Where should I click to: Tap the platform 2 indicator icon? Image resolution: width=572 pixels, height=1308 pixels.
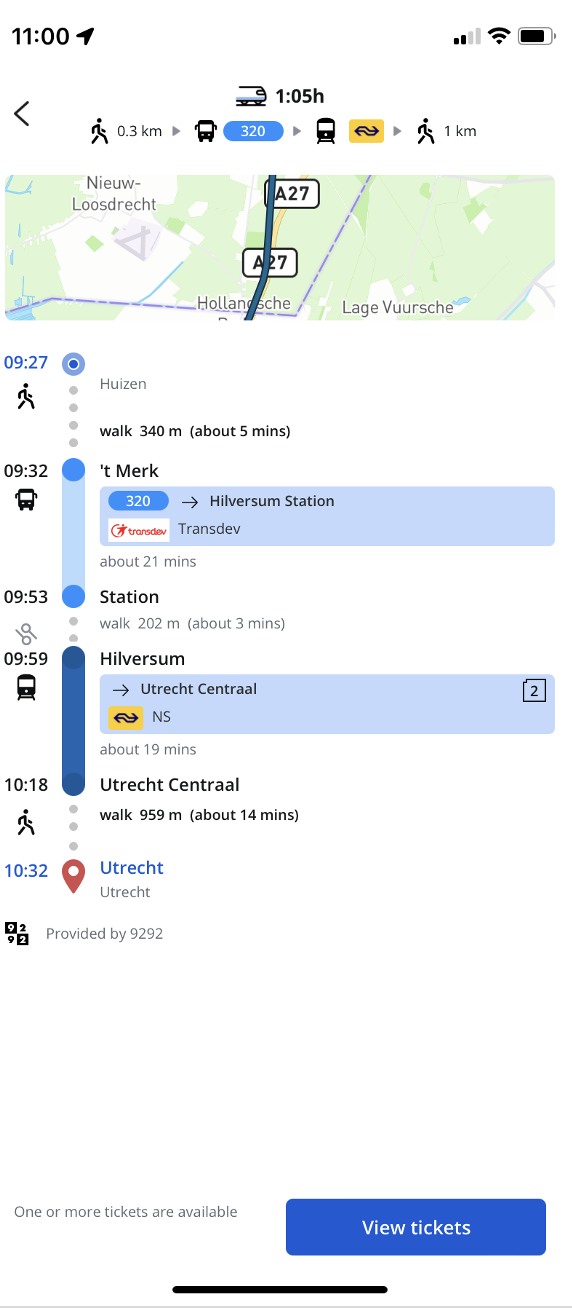[534, 690]
